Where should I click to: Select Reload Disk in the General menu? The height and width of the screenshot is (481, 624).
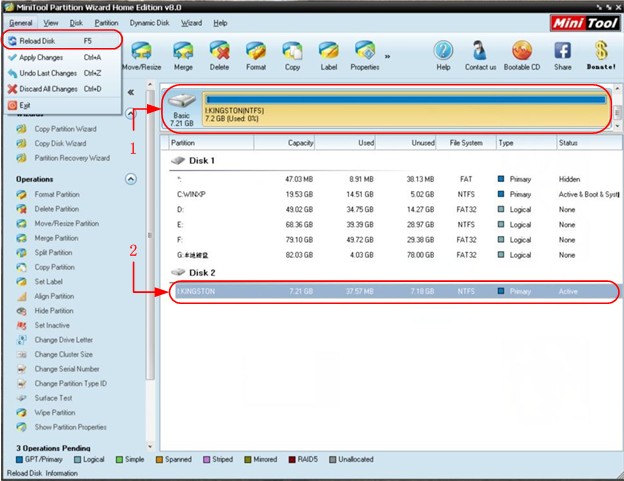pyautogui.click(x=62, y=41)
